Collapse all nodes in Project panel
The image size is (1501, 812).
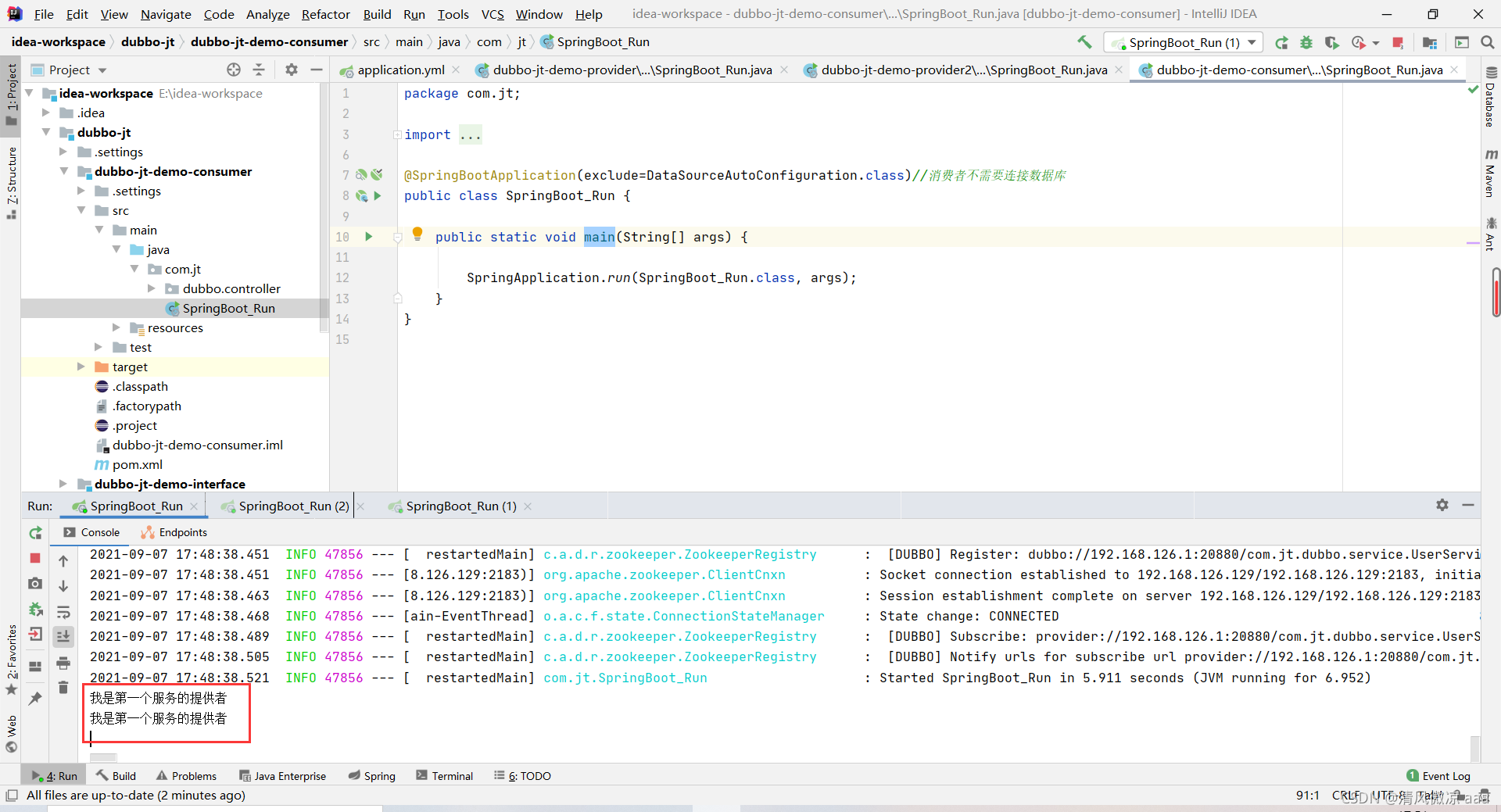259,70
